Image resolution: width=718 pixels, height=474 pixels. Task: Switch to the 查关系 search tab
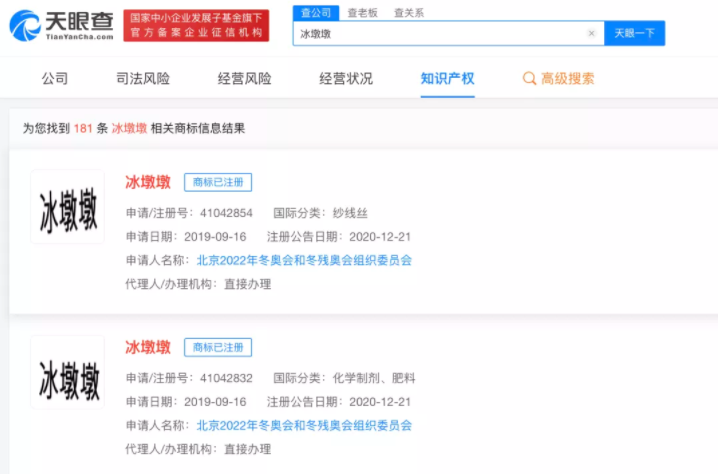[x=409, y=13]
